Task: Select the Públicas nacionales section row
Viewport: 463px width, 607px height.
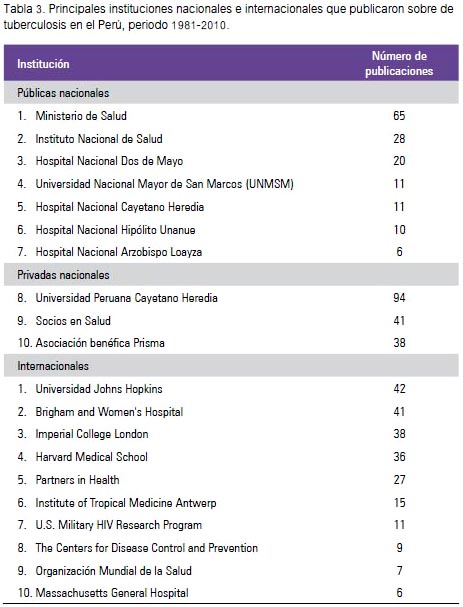Action: pos(231,93)
